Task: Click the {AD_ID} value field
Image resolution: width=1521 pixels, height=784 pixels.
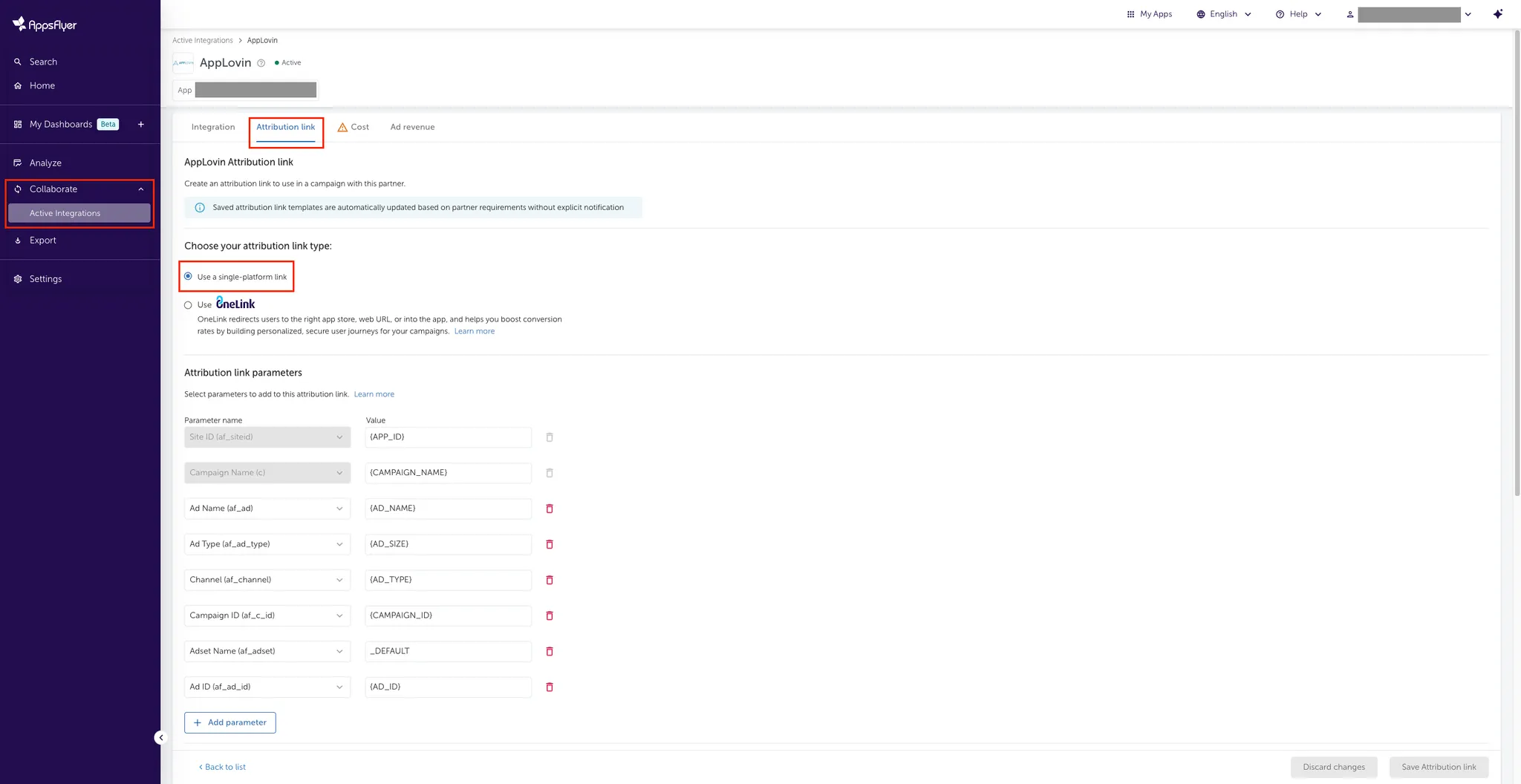Action: tap(448, 686)
